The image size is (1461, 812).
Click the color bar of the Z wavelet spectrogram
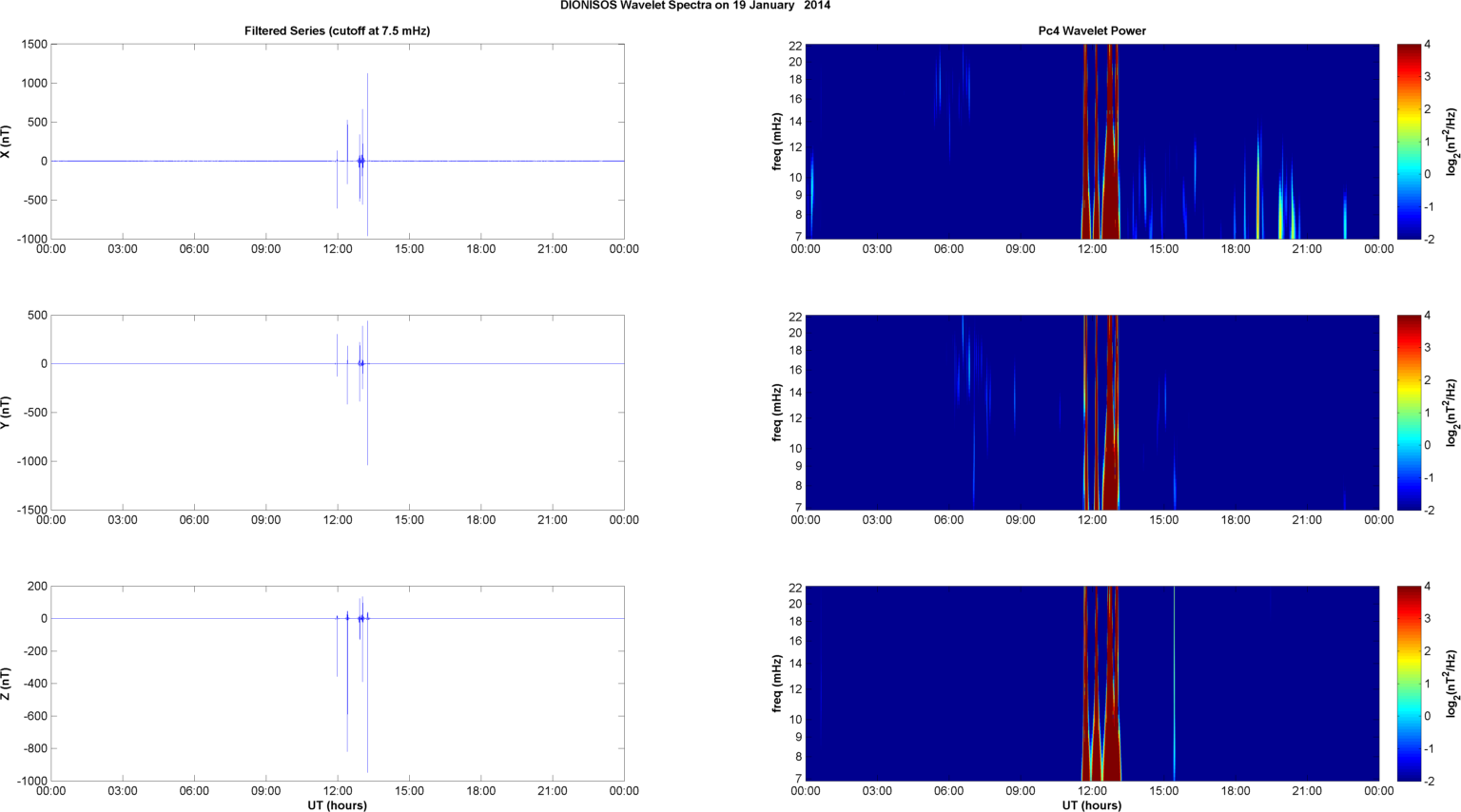[1409, 684]
